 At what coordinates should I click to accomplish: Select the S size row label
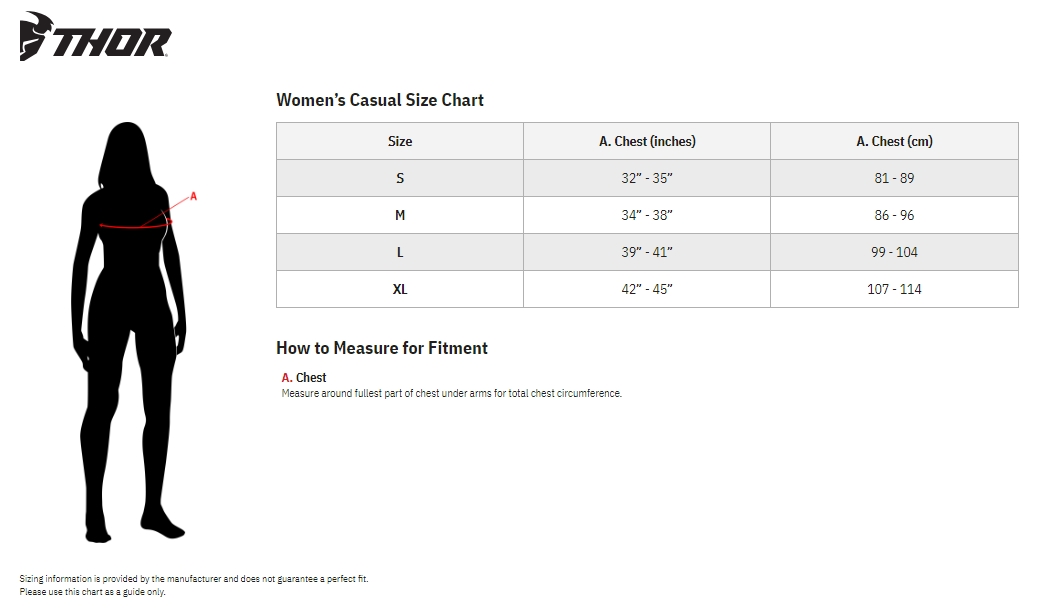pos(400,178)
